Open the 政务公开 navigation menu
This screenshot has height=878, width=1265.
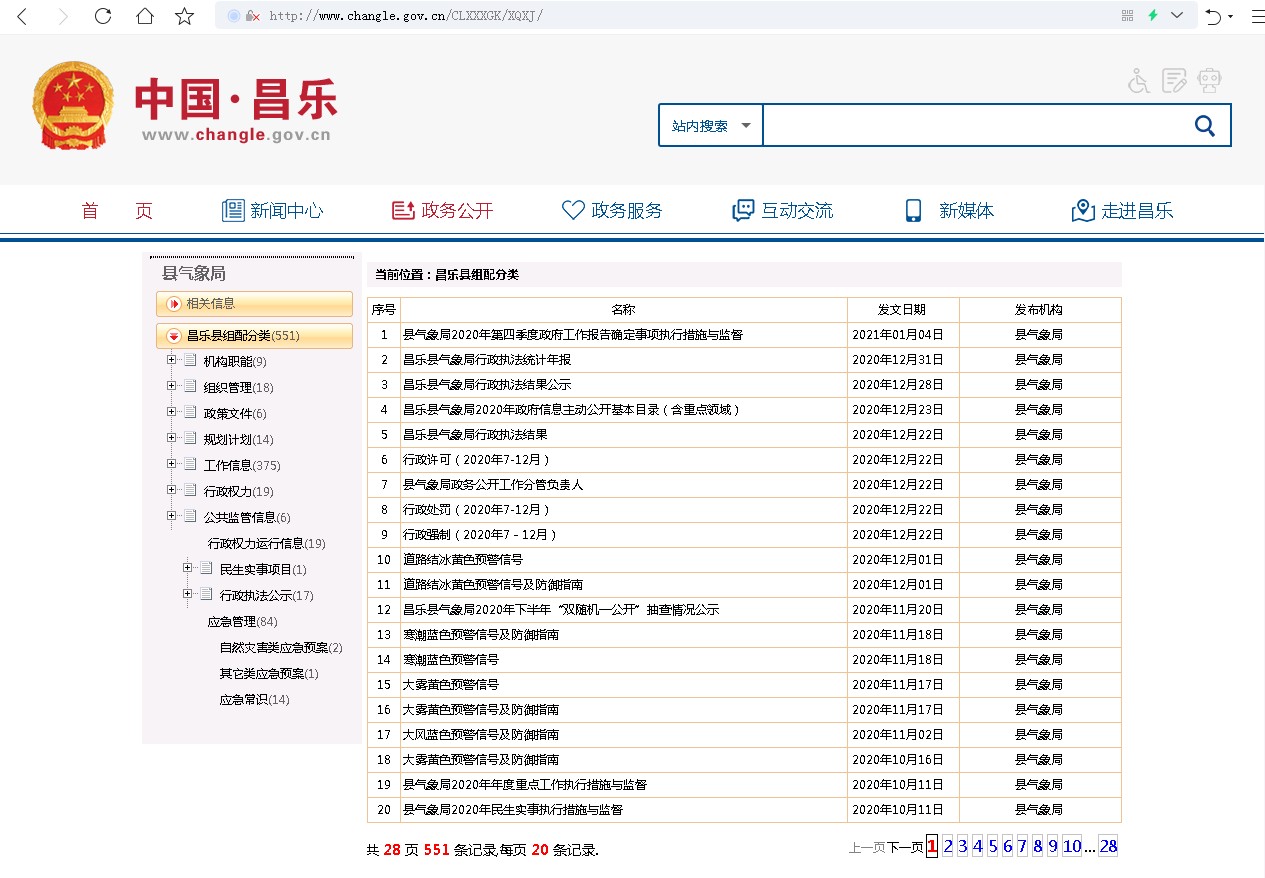tap(443, 211)
